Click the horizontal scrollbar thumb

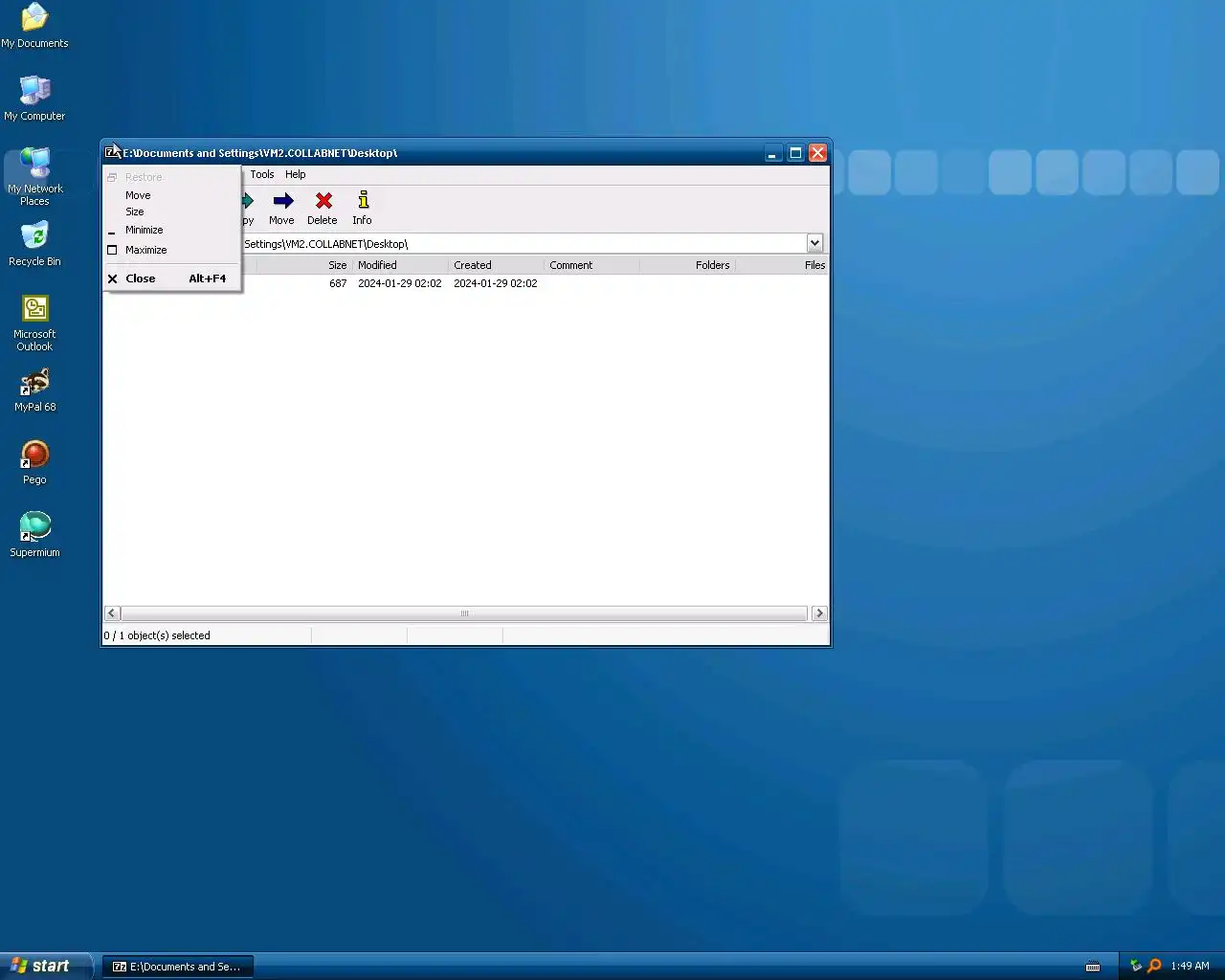(464, 613)
